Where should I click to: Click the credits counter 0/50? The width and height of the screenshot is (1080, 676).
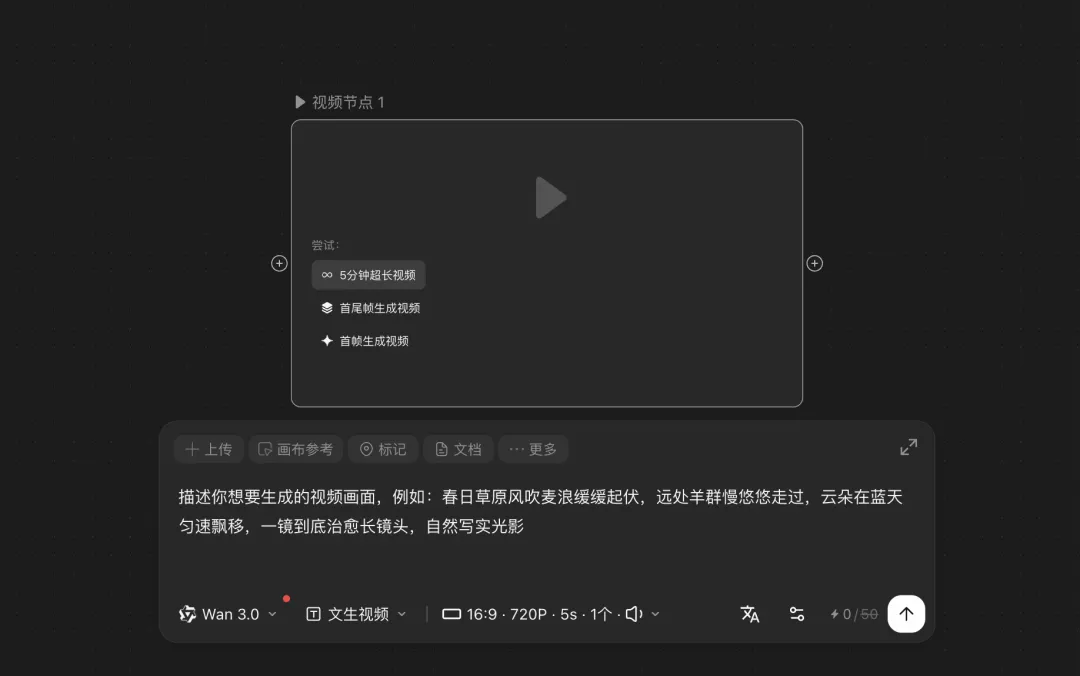click(x=853, y=614)
